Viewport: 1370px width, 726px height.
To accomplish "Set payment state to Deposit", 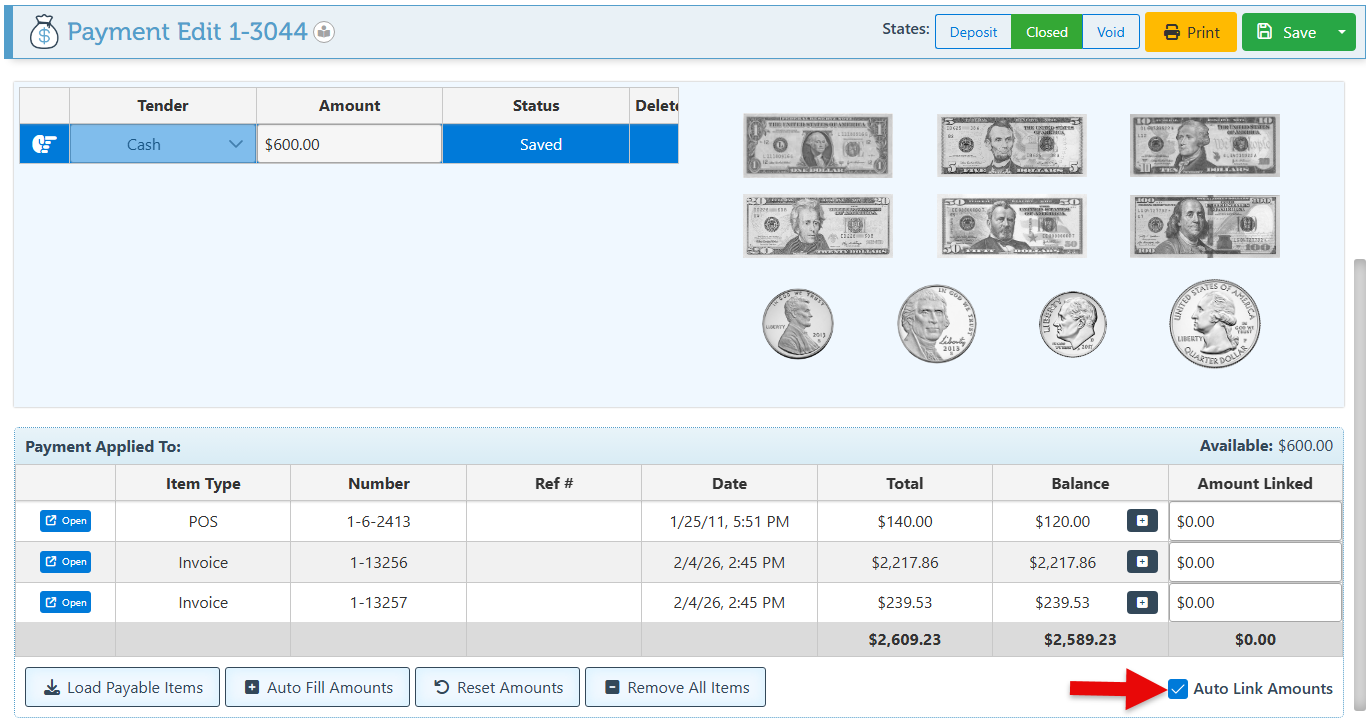I will pyautogui.click(x=973, y=32).
